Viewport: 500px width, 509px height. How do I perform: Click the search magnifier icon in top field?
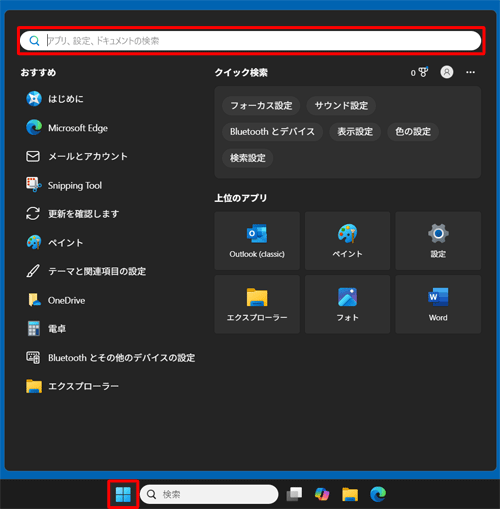[34, 41]
